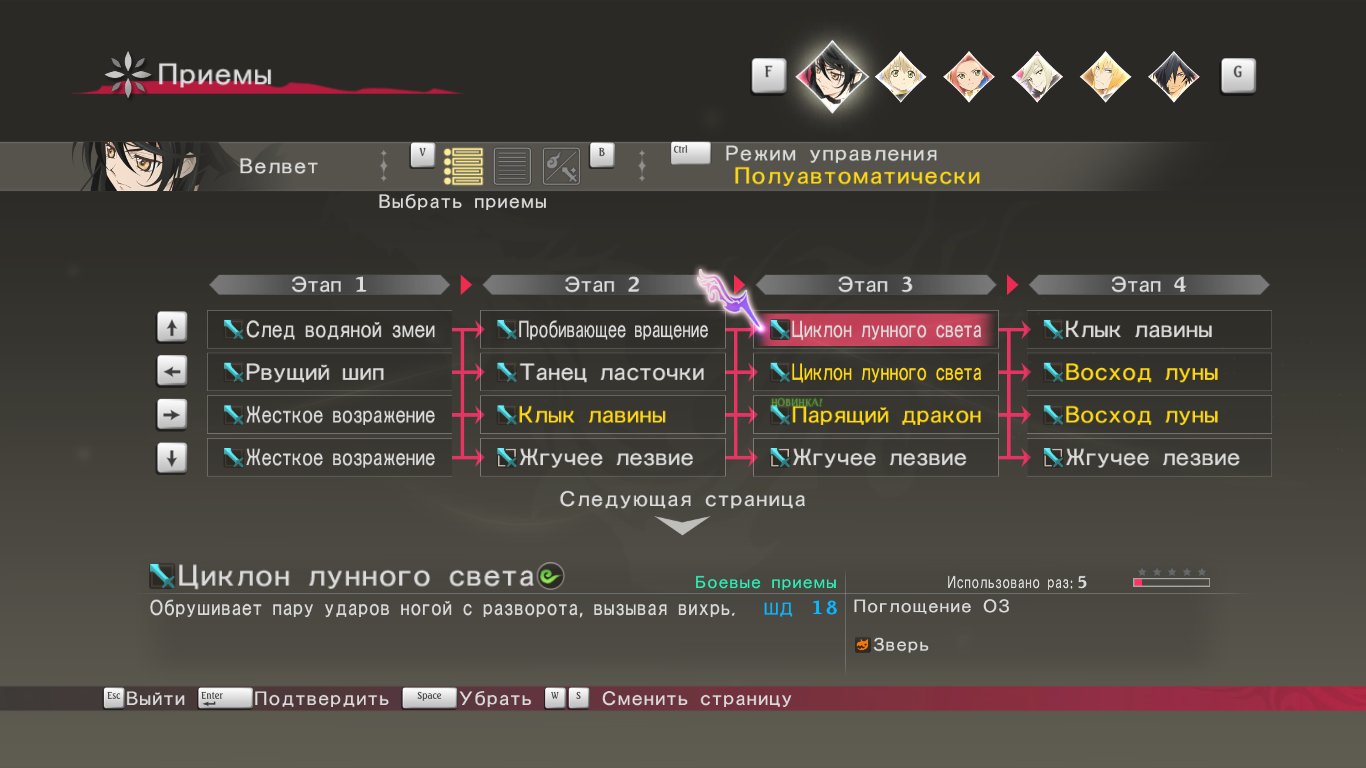The image size is (1366, 768).
Task: Click the up arrow key row icon
Action: 172,327
